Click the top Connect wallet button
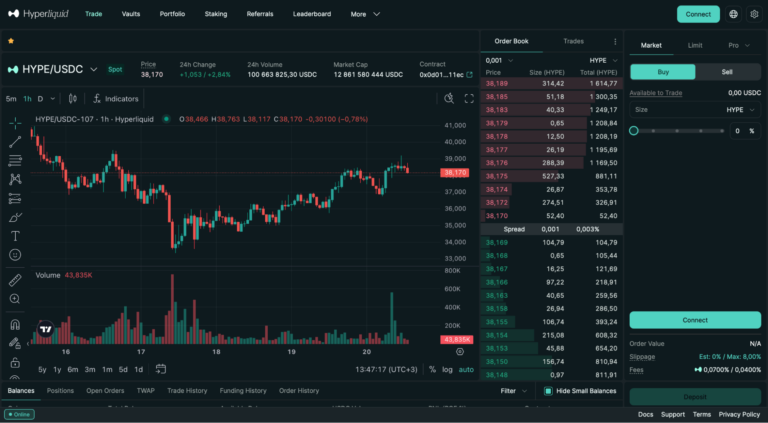Image resolution: width=768 pixels, height=423 pixels. click(x=697, y=14)
